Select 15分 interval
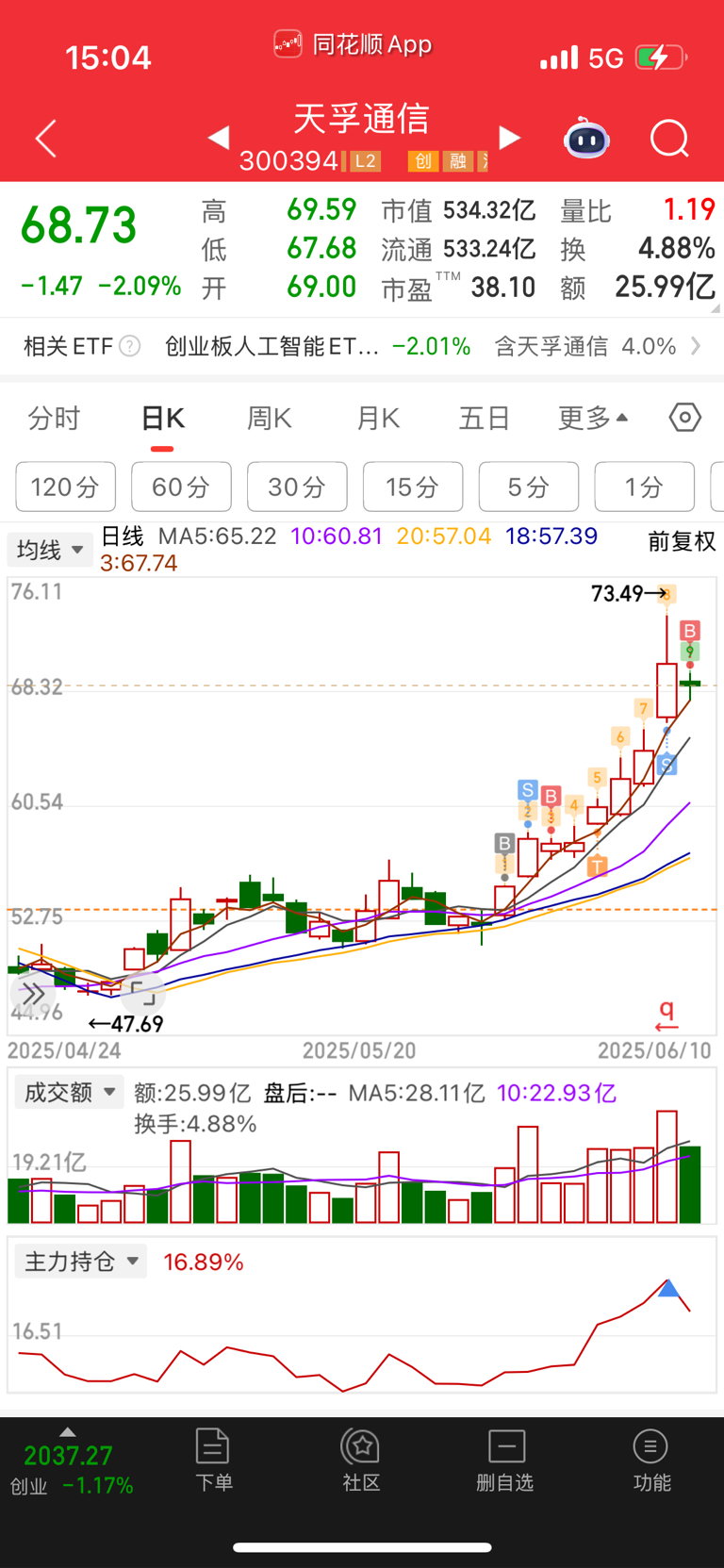The width and height of the screenshot is (724, 1568). [413, 487]
